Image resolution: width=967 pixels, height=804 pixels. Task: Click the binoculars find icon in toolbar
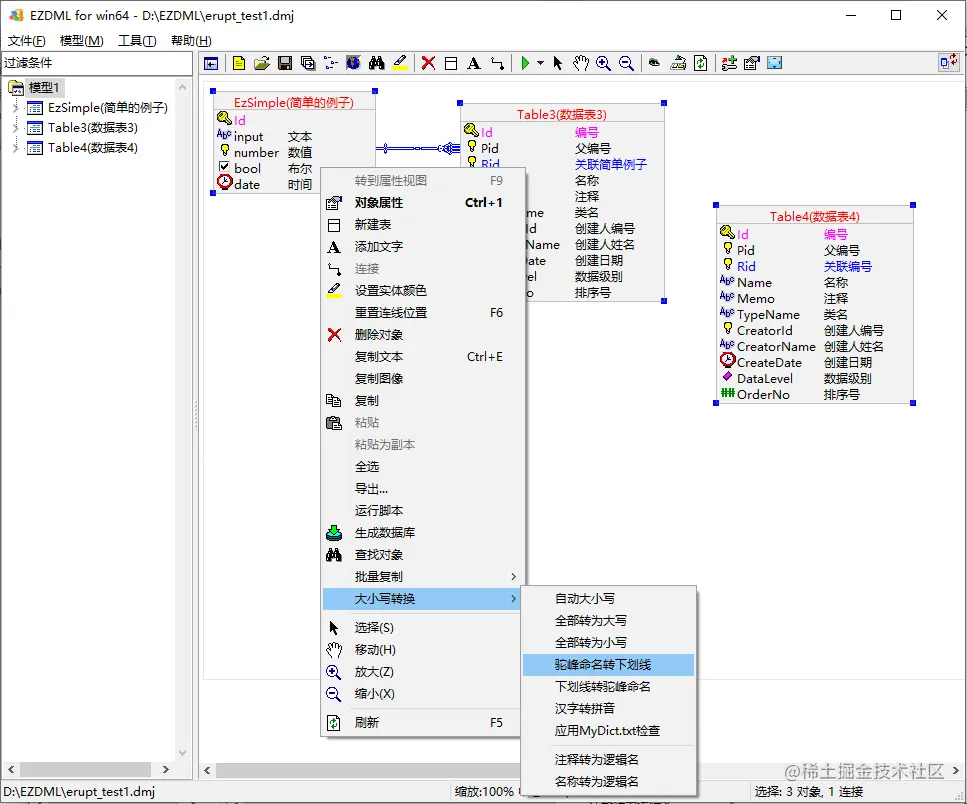(x=376, y=63)
